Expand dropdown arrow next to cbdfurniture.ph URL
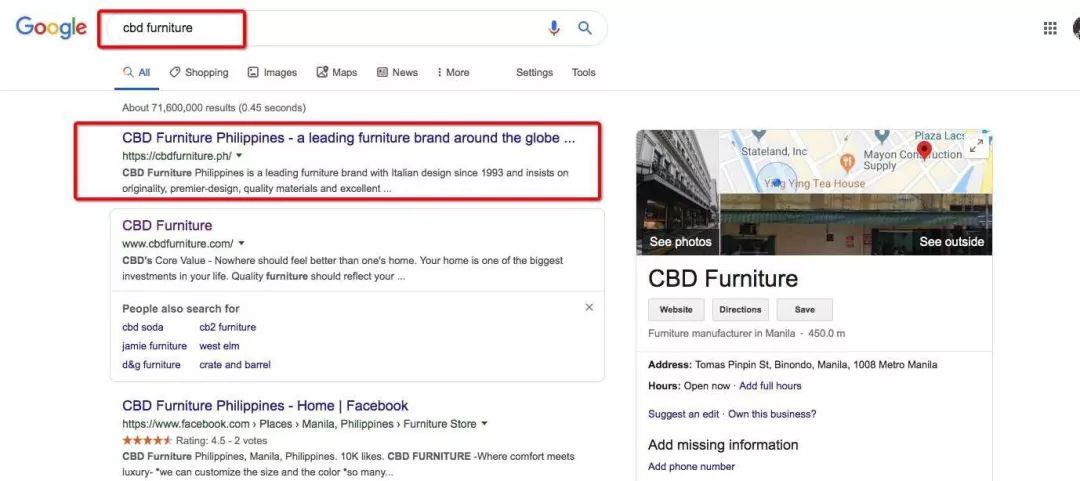Screen dimensions: 1080x481 (239, 156)
